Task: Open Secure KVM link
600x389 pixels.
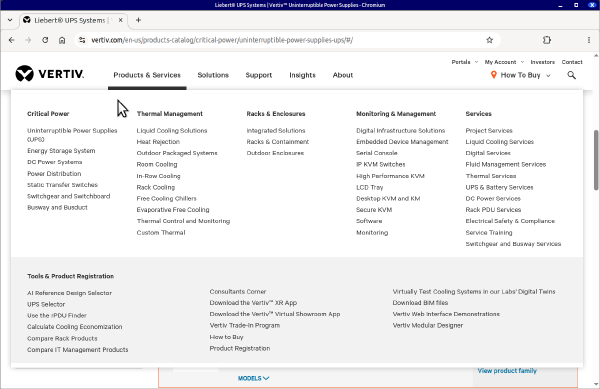Action: pos(374,210)
